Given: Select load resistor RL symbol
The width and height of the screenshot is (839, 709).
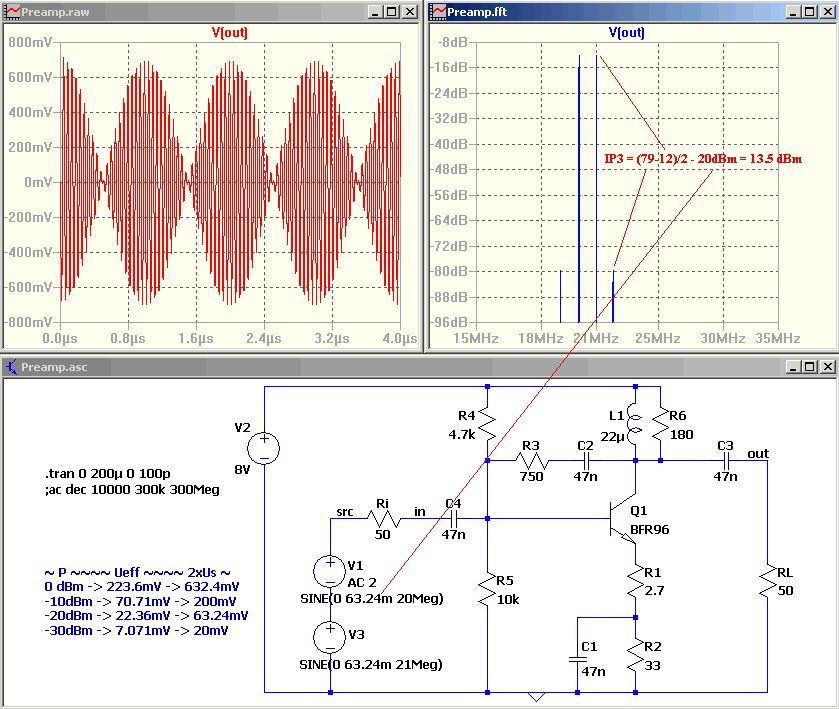Looking at the screenshot, I should pos(768,582).
